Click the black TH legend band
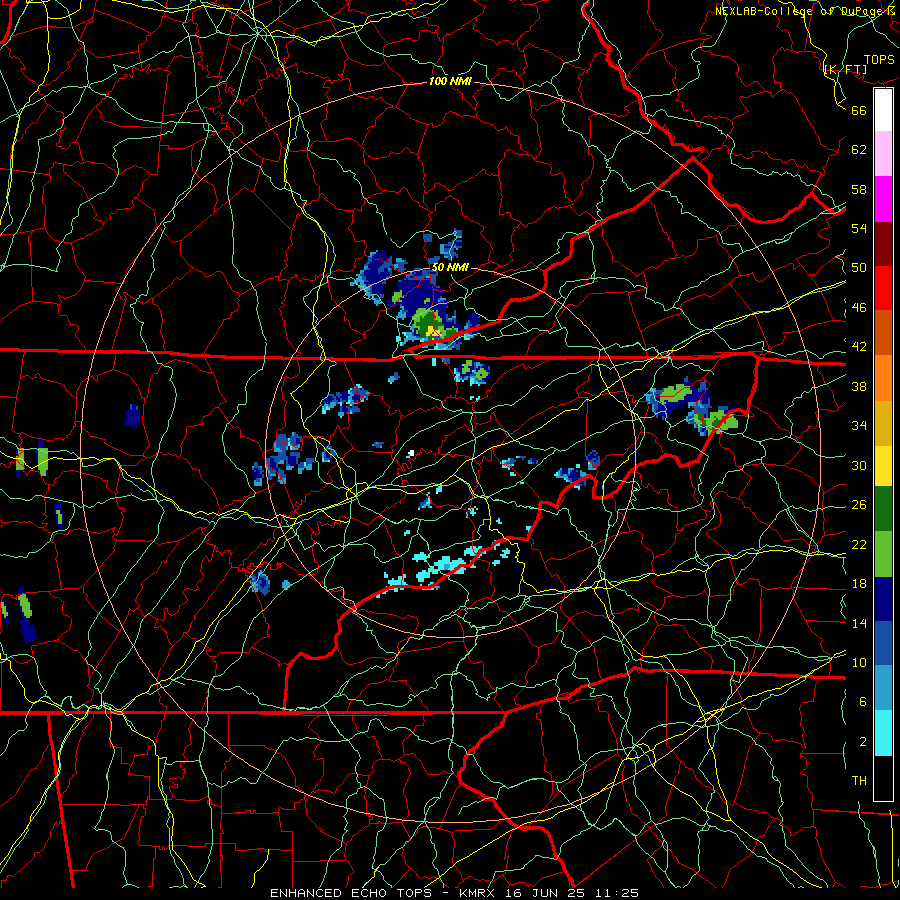The image size is (900, 900). point(883,778)
